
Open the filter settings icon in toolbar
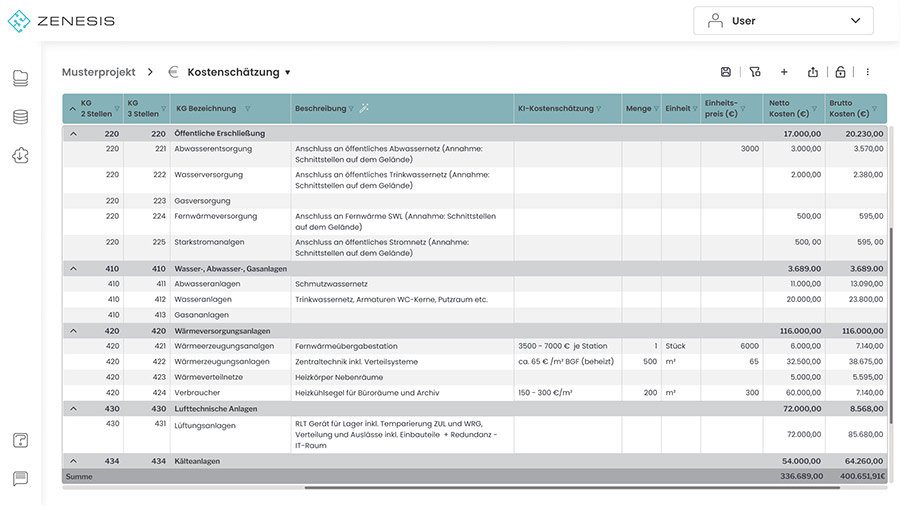tap(755, 72)
